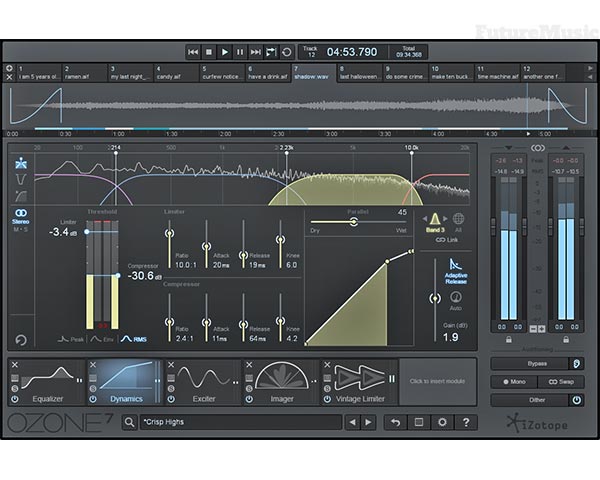
Task: Stop playback in transport bar
Action: coord(209,52)
